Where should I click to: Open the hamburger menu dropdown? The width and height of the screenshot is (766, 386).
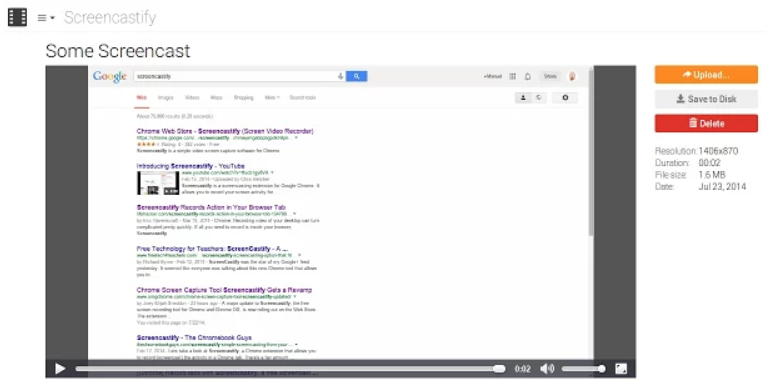pos(46,18)
